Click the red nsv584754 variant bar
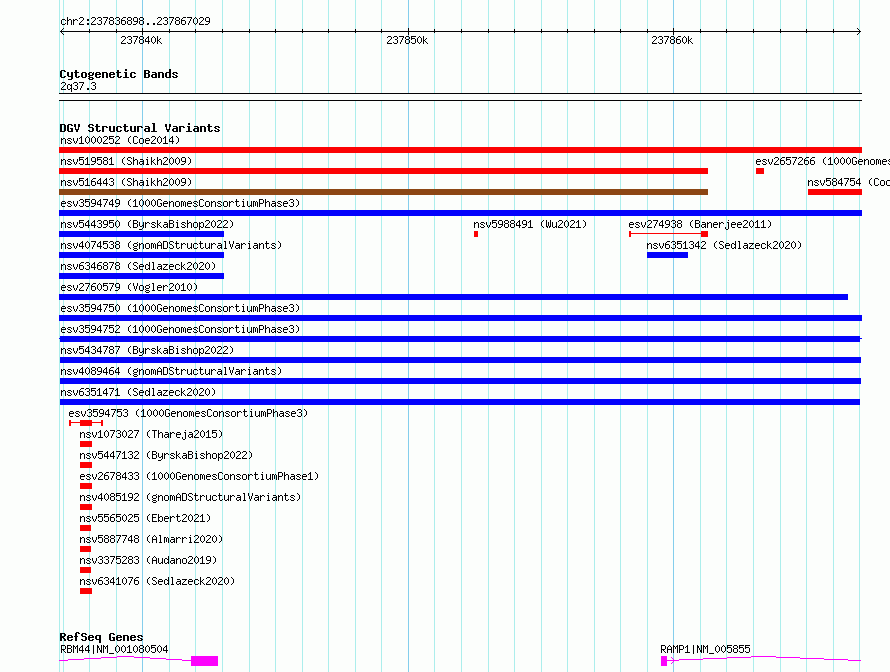 tap(834, 192)
